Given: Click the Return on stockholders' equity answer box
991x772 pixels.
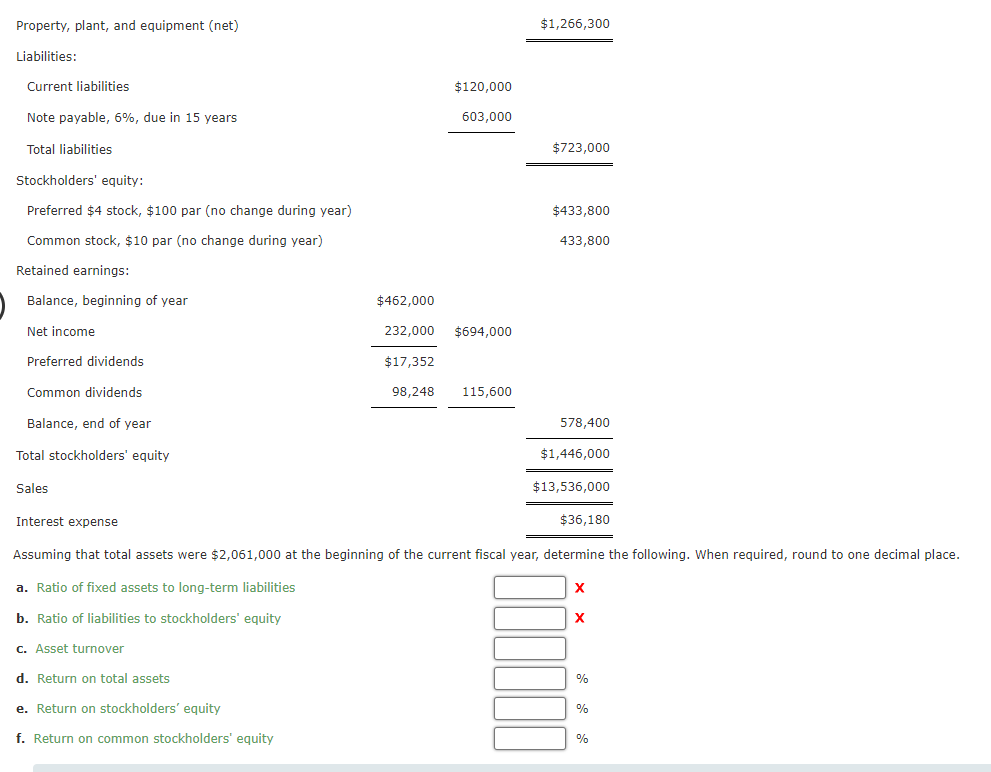Looking at the screenshot, I should tap(529, 708).
